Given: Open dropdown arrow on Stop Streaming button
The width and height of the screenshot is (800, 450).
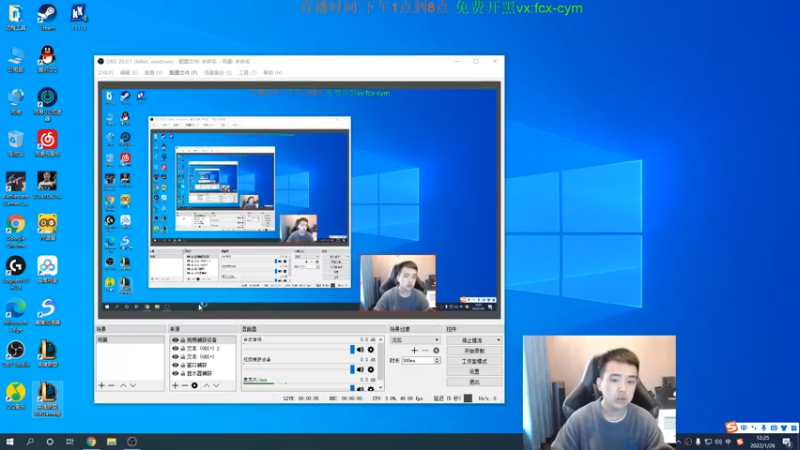Looking at the screenshot, I should pos(498,340).
